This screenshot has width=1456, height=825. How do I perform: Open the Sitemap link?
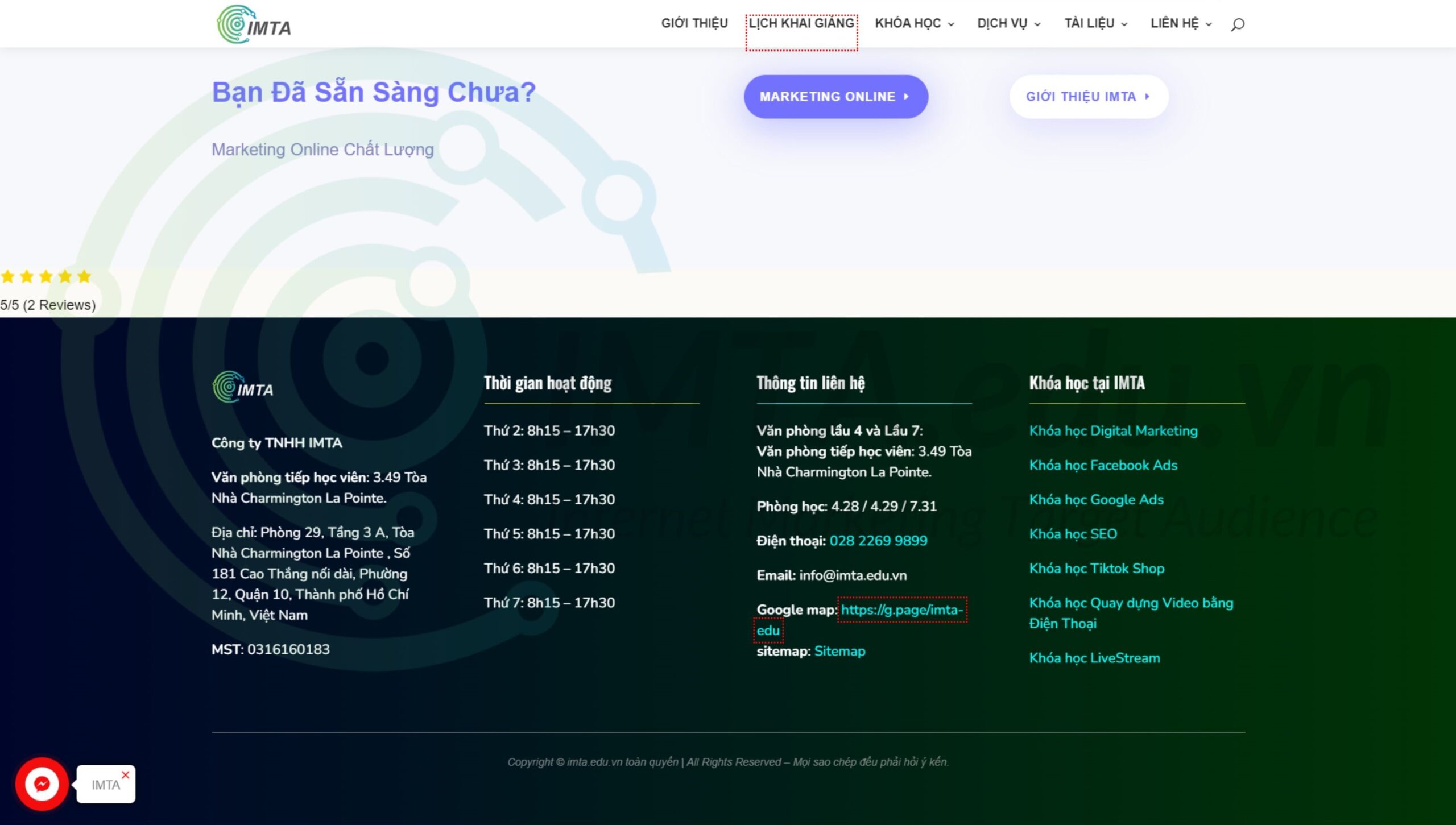pos(839,651)
